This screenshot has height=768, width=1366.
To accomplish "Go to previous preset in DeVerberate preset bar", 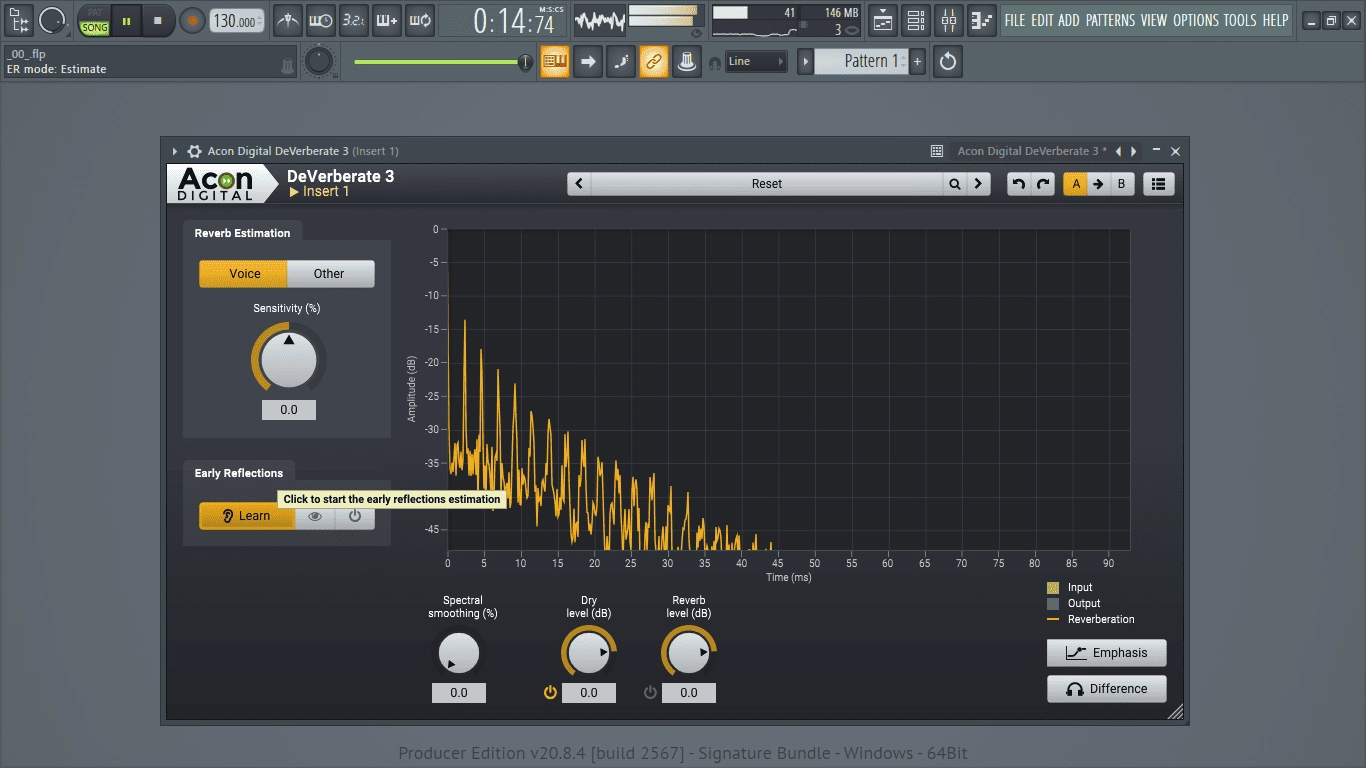I will [579, 184].
